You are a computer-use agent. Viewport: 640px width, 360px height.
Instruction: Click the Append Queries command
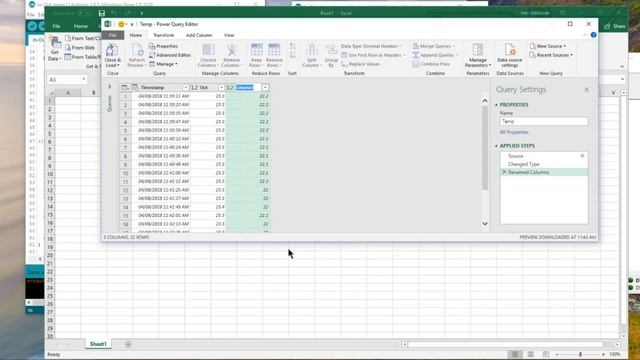435,55
